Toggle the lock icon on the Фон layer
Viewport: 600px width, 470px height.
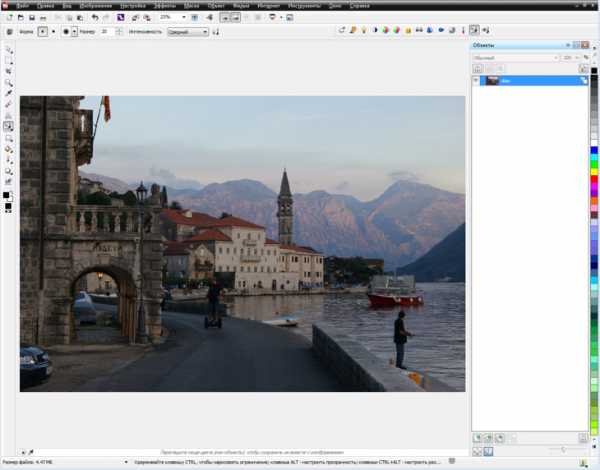584,80
